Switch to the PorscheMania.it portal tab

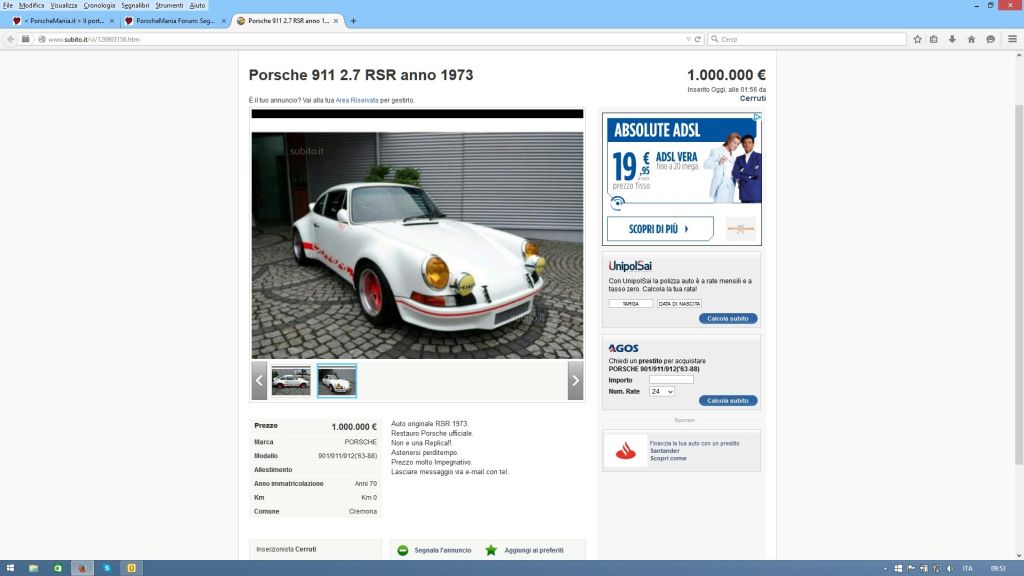62,21
